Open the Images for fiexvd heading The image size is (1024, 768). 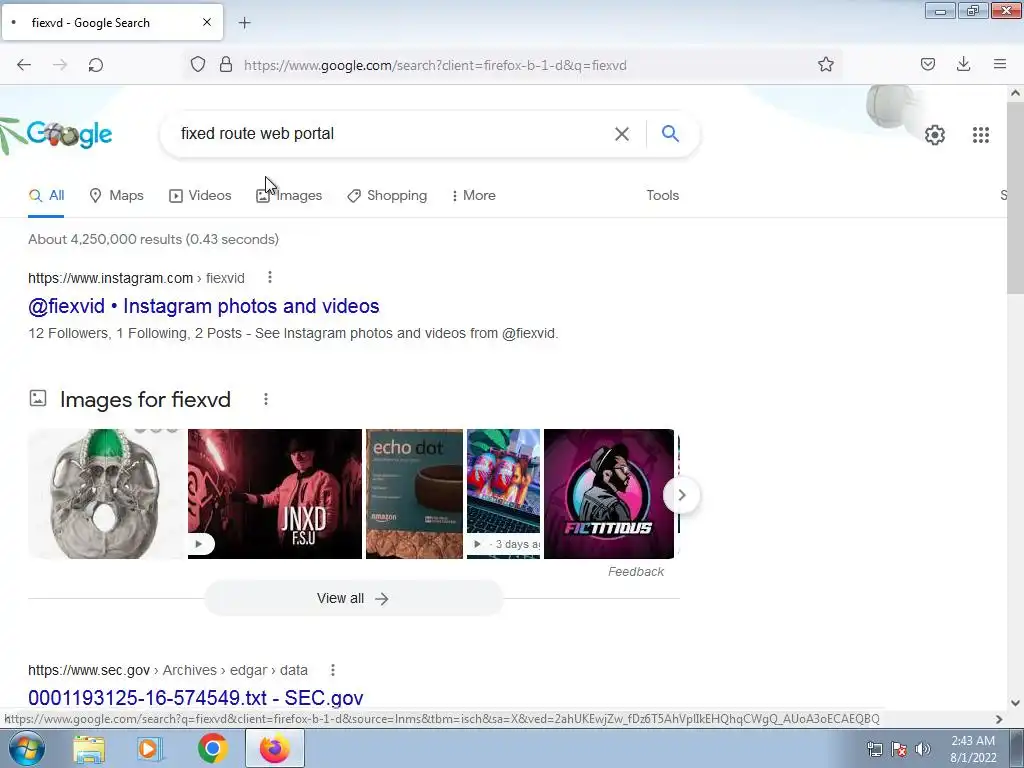pos(145,399)
